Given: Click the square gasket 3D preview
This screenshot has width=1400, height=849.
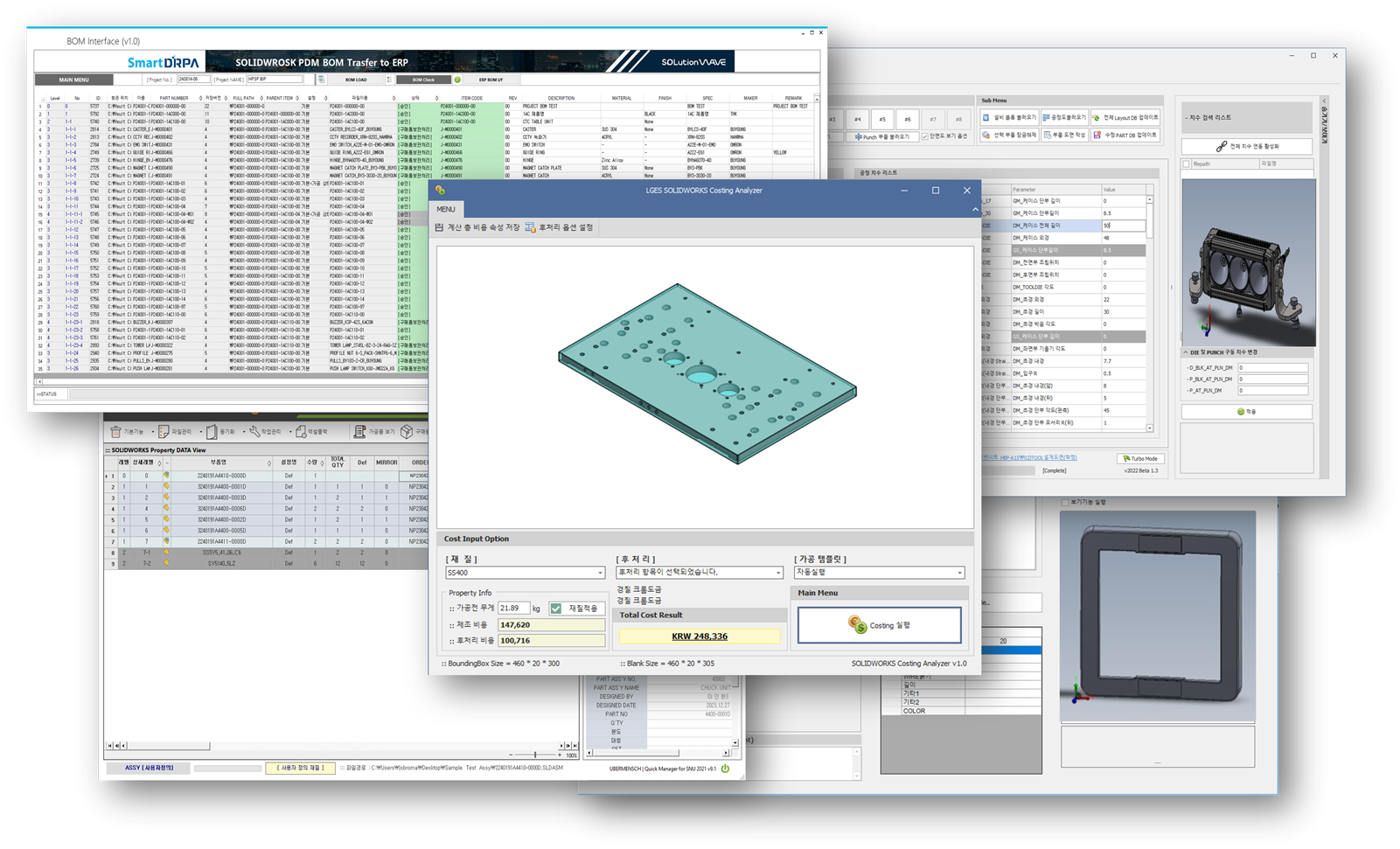Looking at the screenshot, I should click(x=1158, y=616).
